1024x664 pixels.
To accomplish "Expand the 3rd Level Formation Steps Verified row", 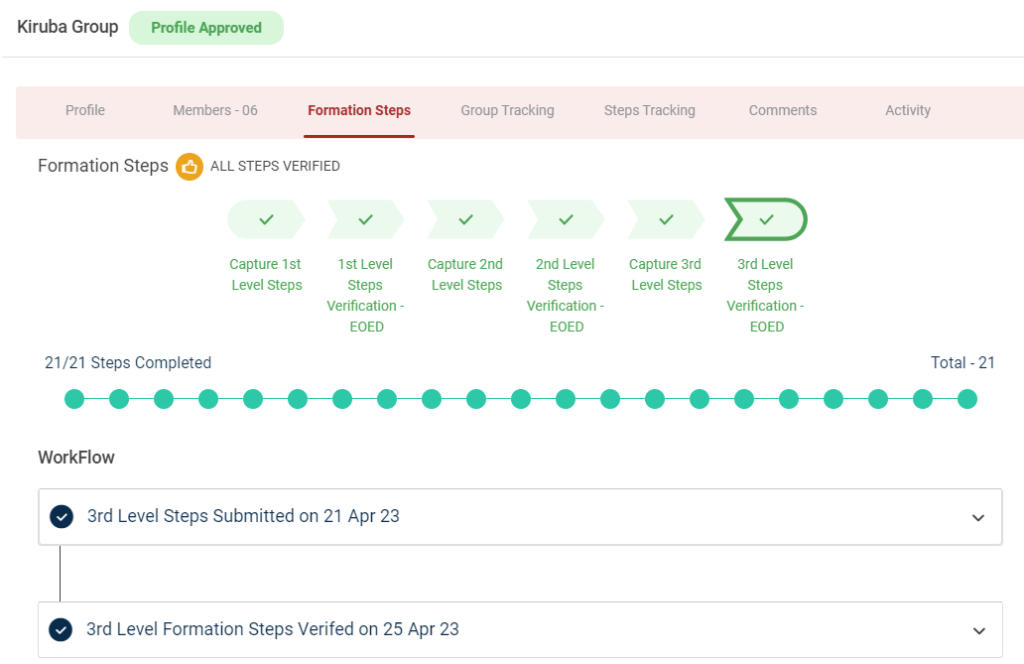I will pos(977,630).
